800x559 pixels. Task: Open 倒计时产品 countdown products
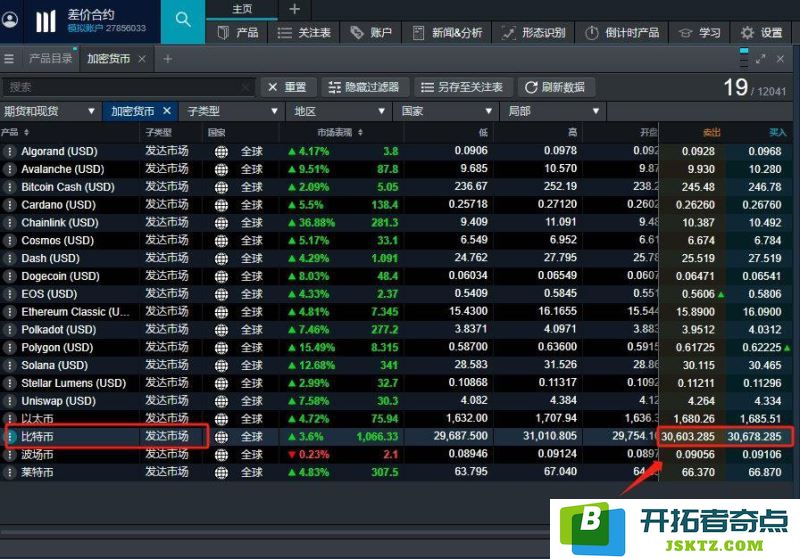click(622, 33)
